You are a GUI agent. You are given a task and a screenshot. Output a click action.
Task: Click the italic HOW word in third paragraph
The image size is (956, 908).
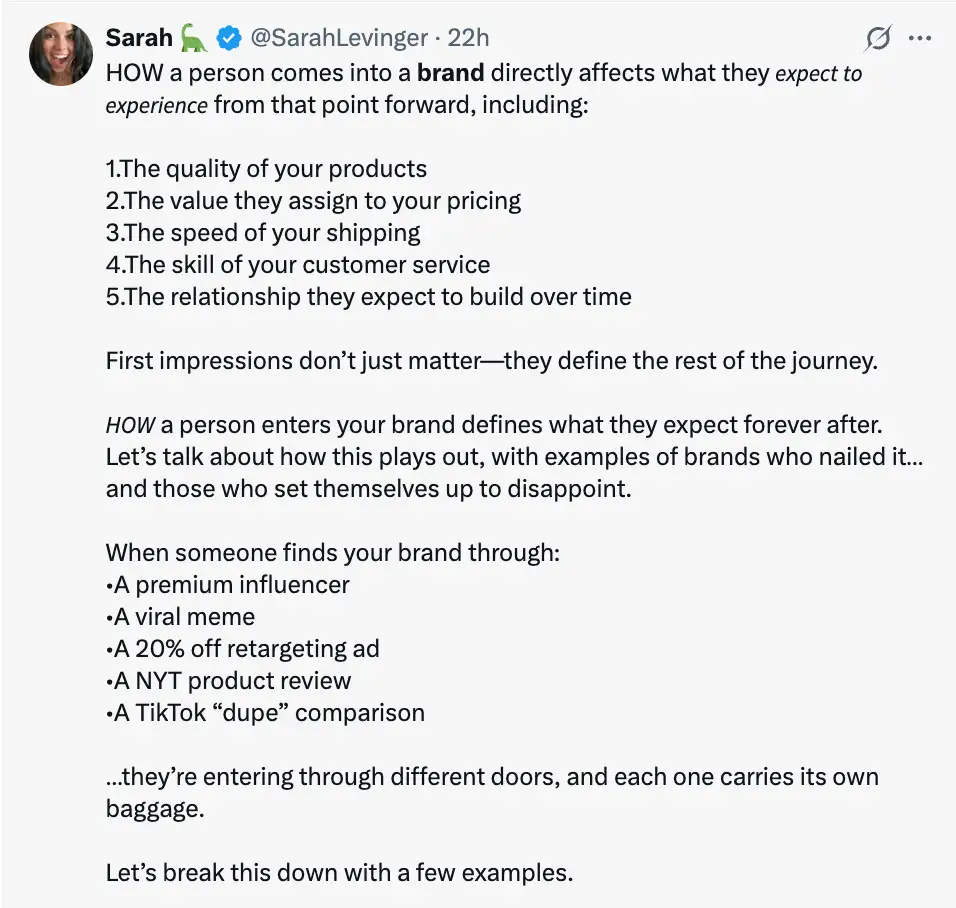(x=130, y=425)
